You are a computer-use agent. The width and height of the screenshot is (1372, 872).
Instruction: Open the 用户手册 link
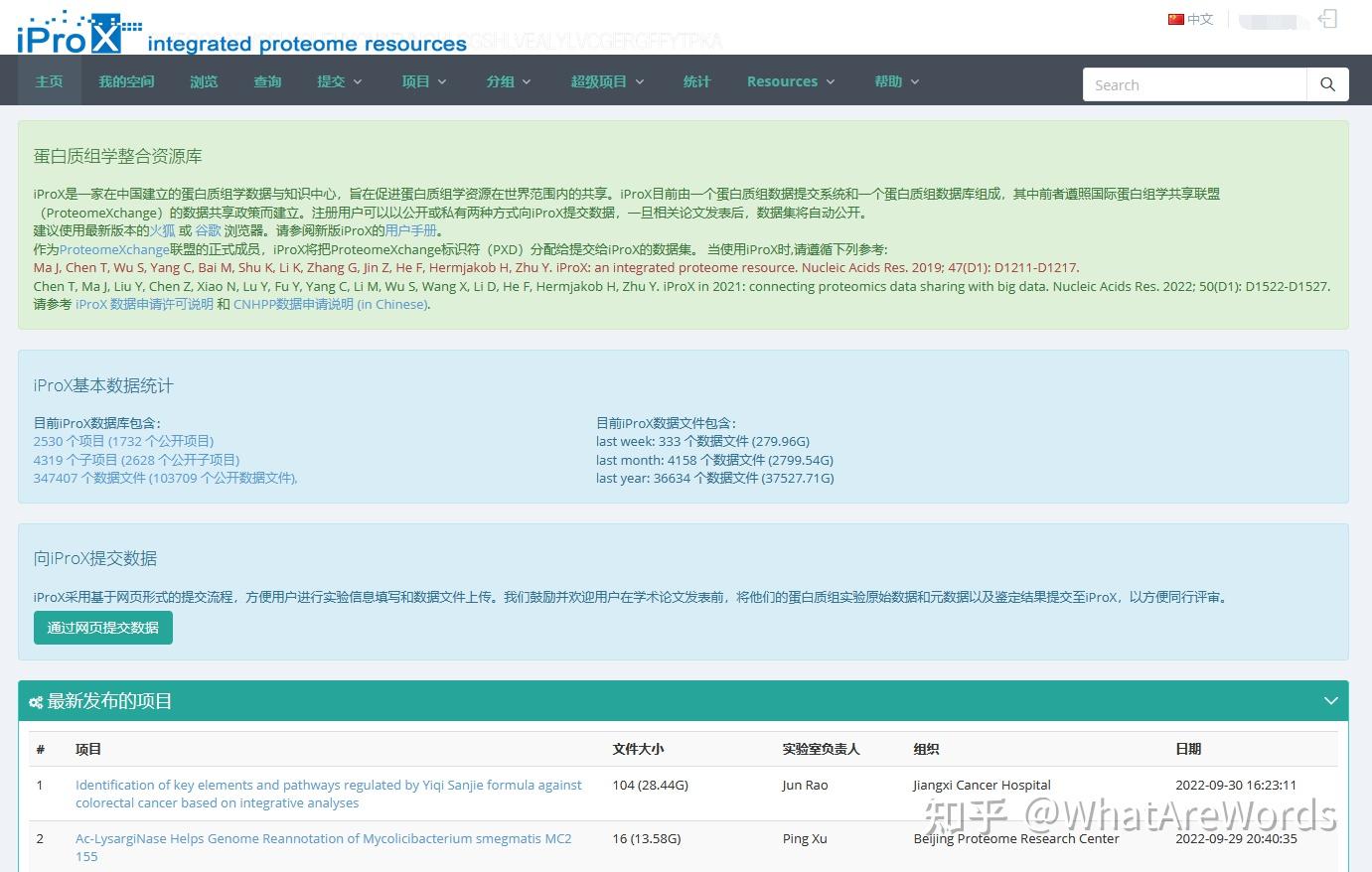pyautogui.click(x=410, y=230)
